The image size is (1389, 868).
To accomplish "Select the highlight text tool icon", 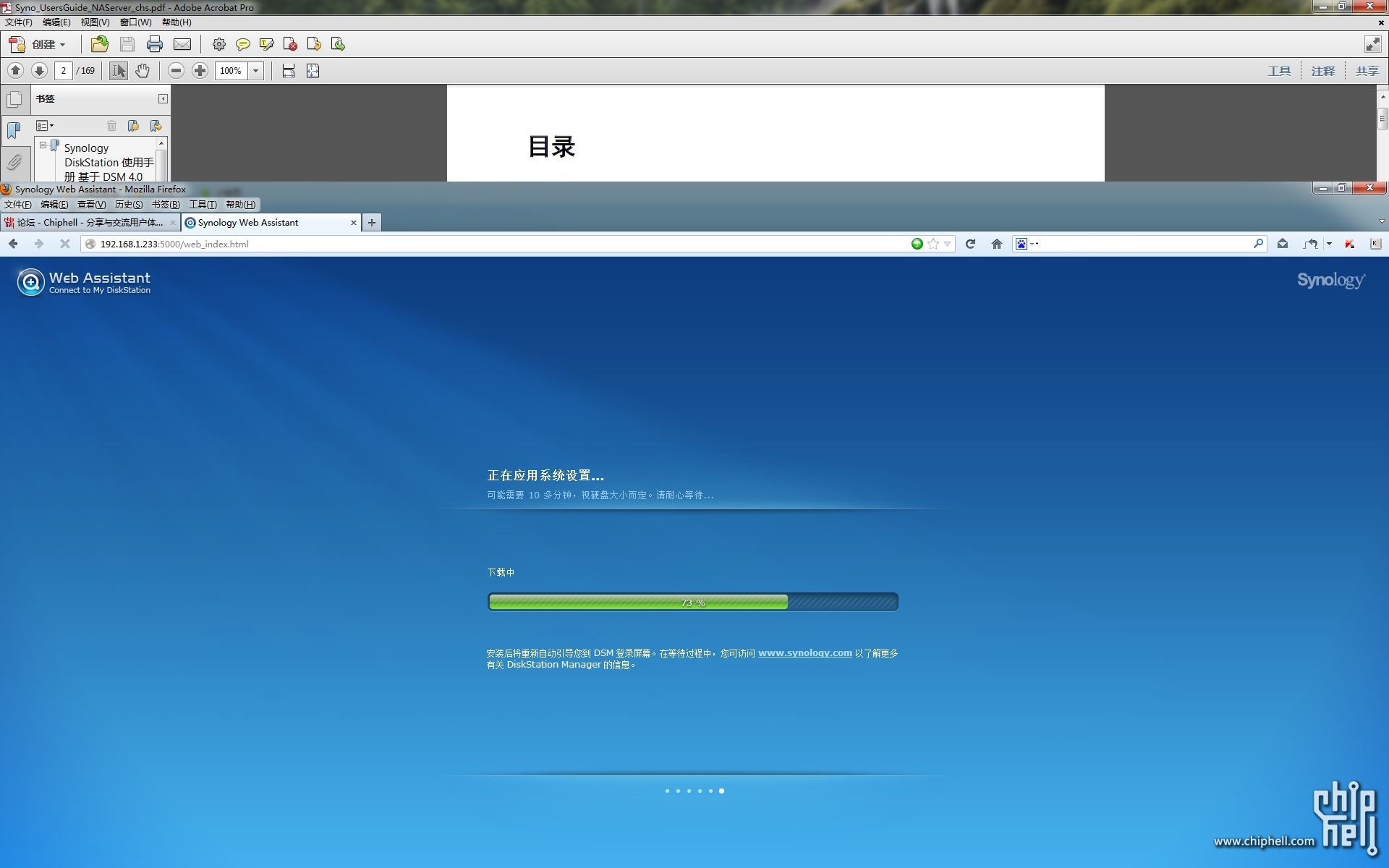I will coord(267,45).
